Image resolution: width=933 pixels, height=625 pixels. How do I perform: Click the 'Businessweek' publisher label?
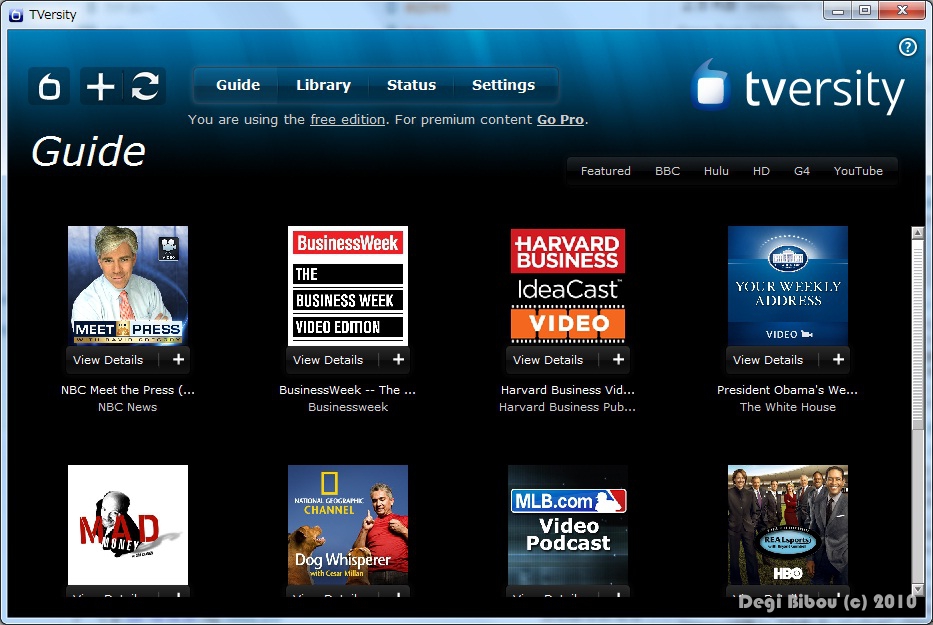point(348,407)
